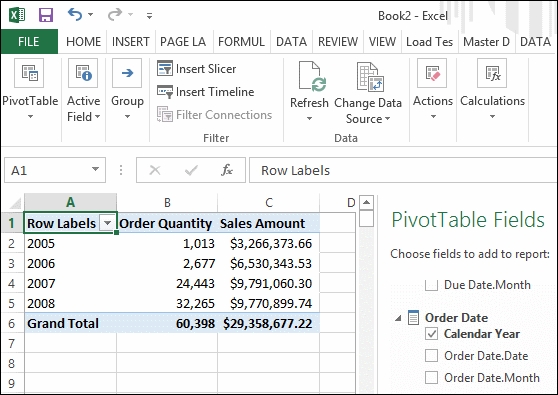Select the Sales Amount header cell

pos(269,223)
